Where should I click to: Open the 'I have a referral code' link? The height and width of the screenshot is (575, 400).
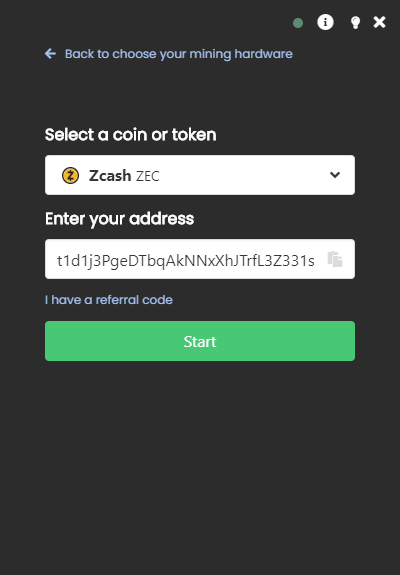(109, 300)
